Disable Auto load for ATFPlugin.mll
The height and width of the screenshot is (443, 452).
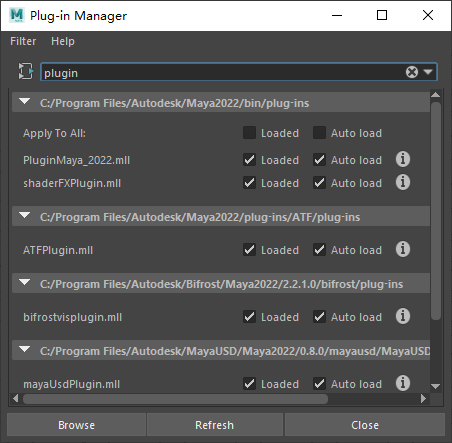point(319,250)
